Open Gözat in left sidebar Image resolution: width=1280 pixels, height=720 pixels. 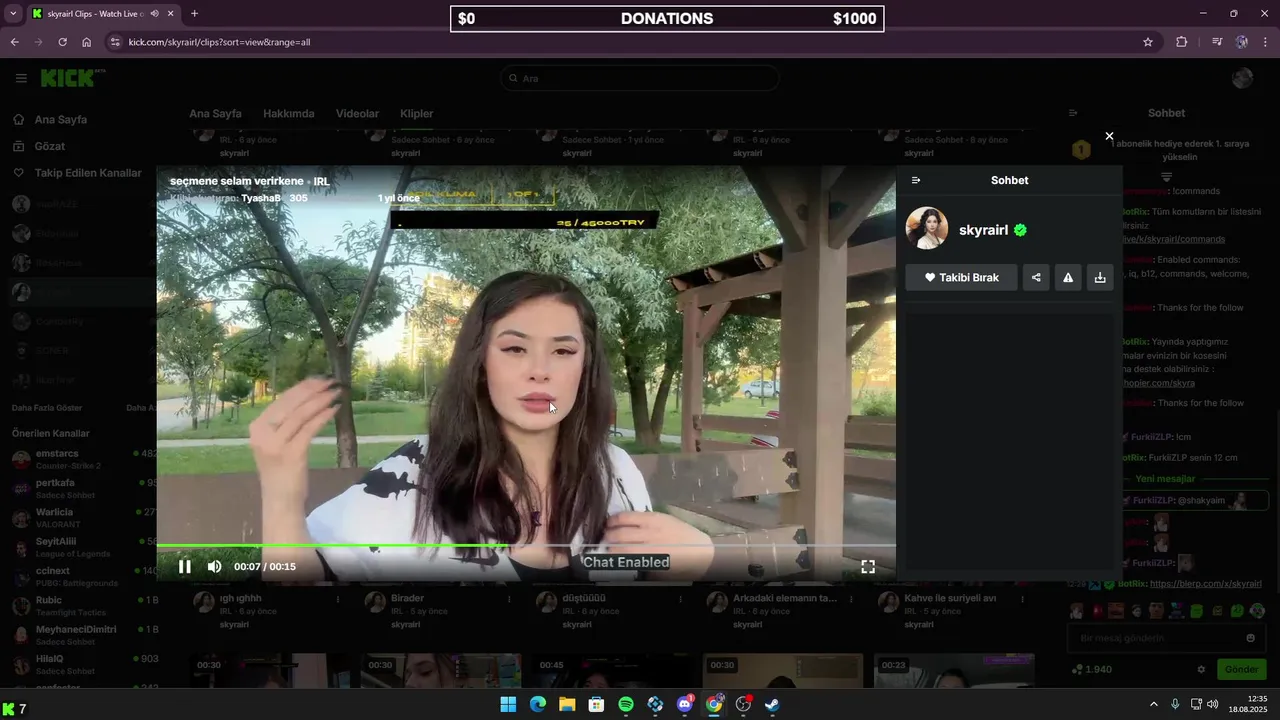(49, 146)
